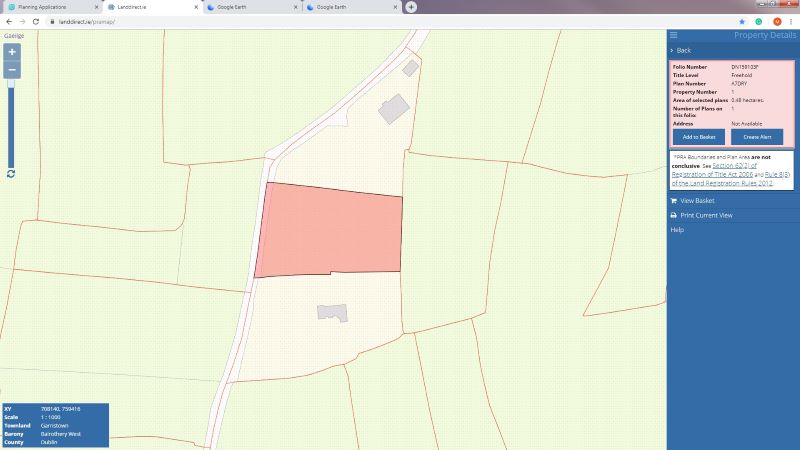
Task: Switch to first Google Earth tab
Action: pyautogui.click(x=250, y=7)
